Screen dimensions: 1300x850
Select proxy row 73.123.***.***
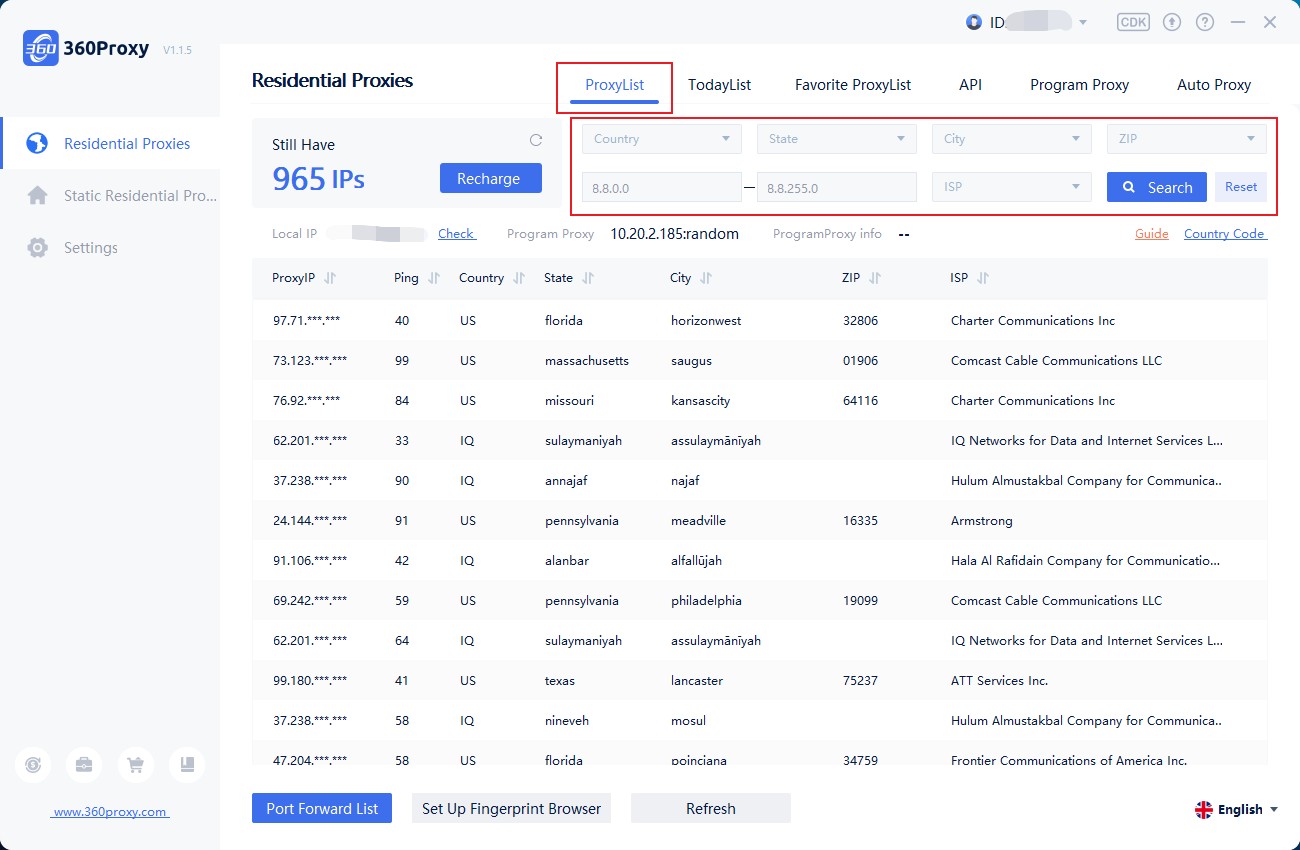[760, 360]
